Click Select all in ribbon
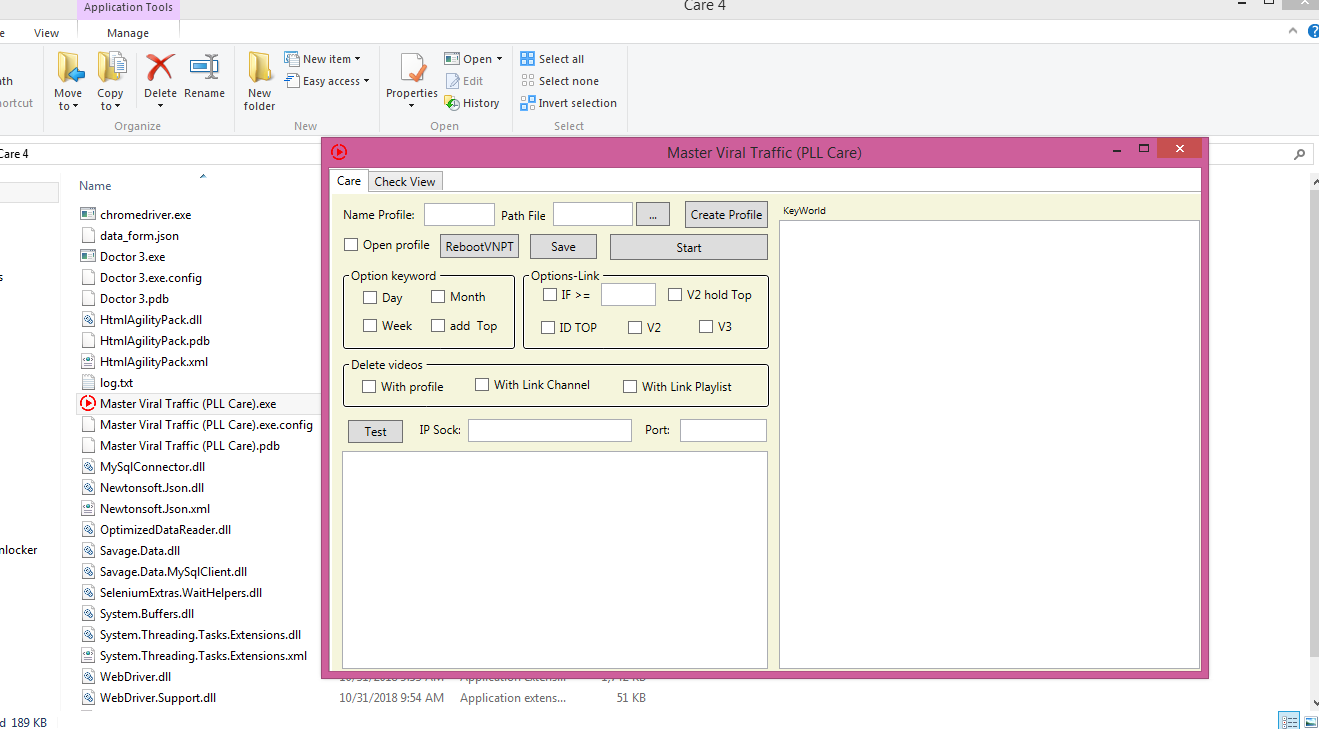Viewport: 1319px width, 729px height. click(x=552, y=59)
